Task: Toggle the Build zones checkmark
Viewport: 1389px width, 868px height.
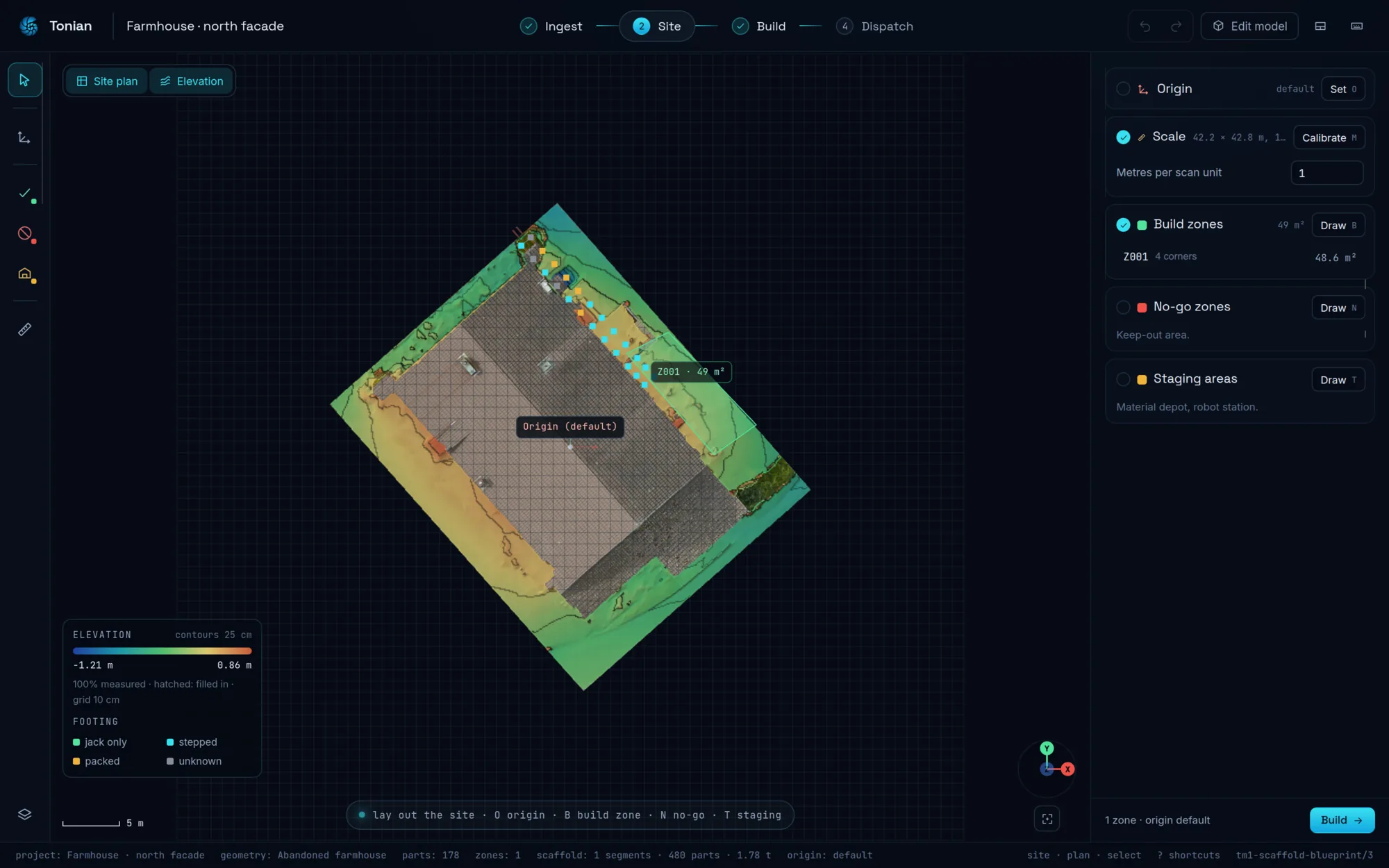Action: point(1123,224)
